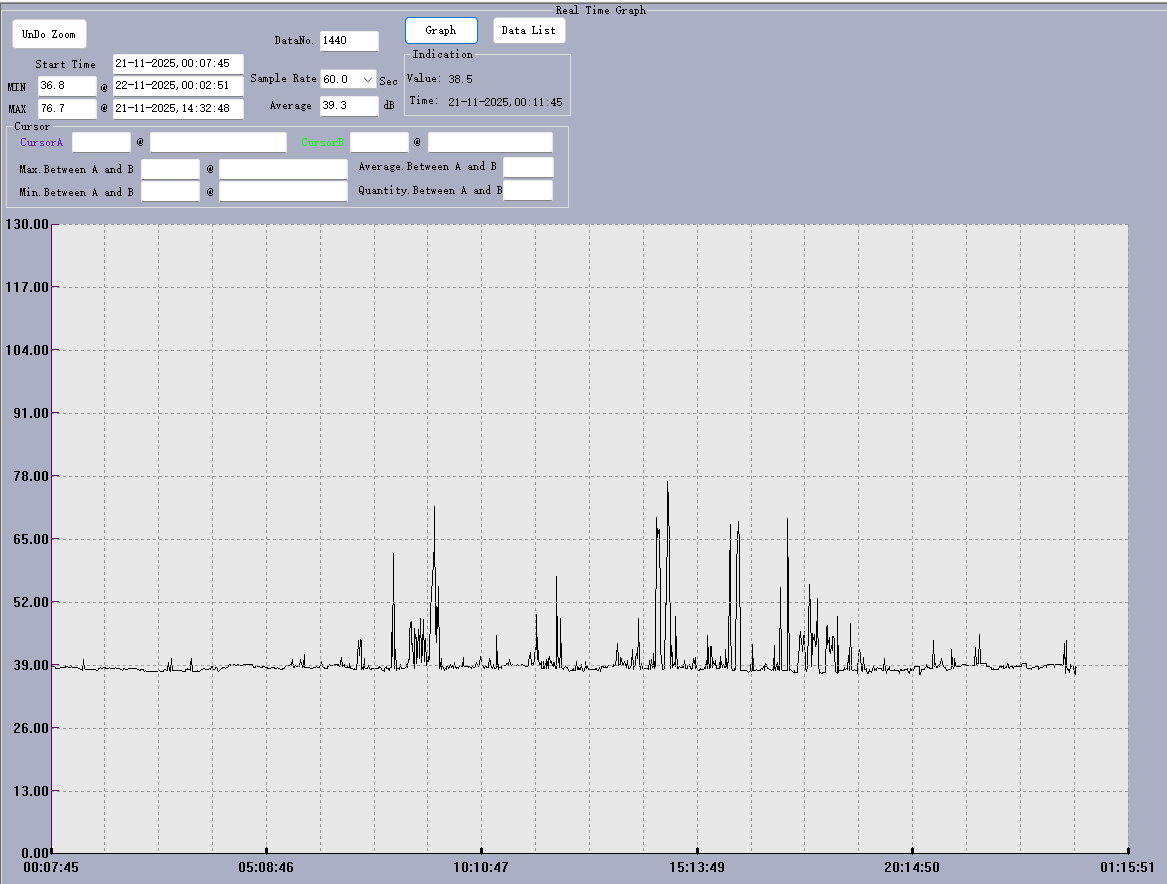This screenshot has height=884, width=1167.
Task: Click the MAX value field
Action: (x=67, y=108)
